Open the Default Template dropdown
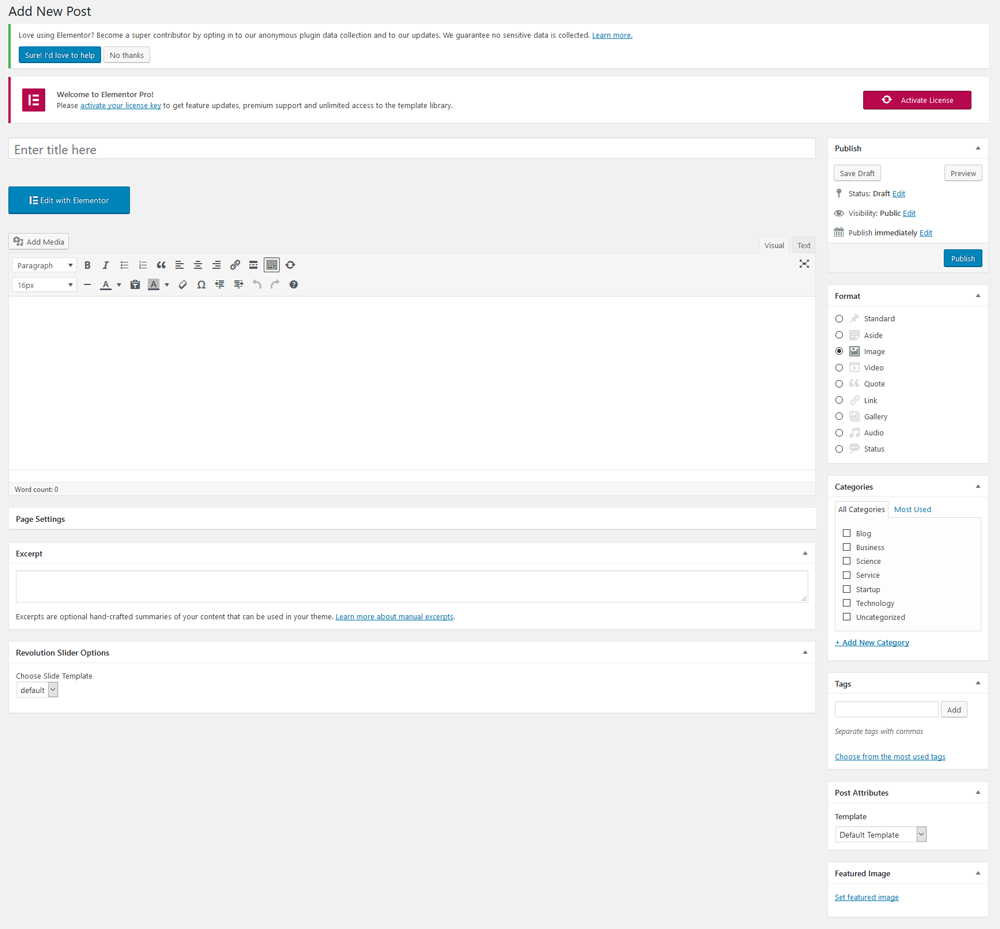Viewport: 1000px width, 929px height. click(x=880, y=834)
